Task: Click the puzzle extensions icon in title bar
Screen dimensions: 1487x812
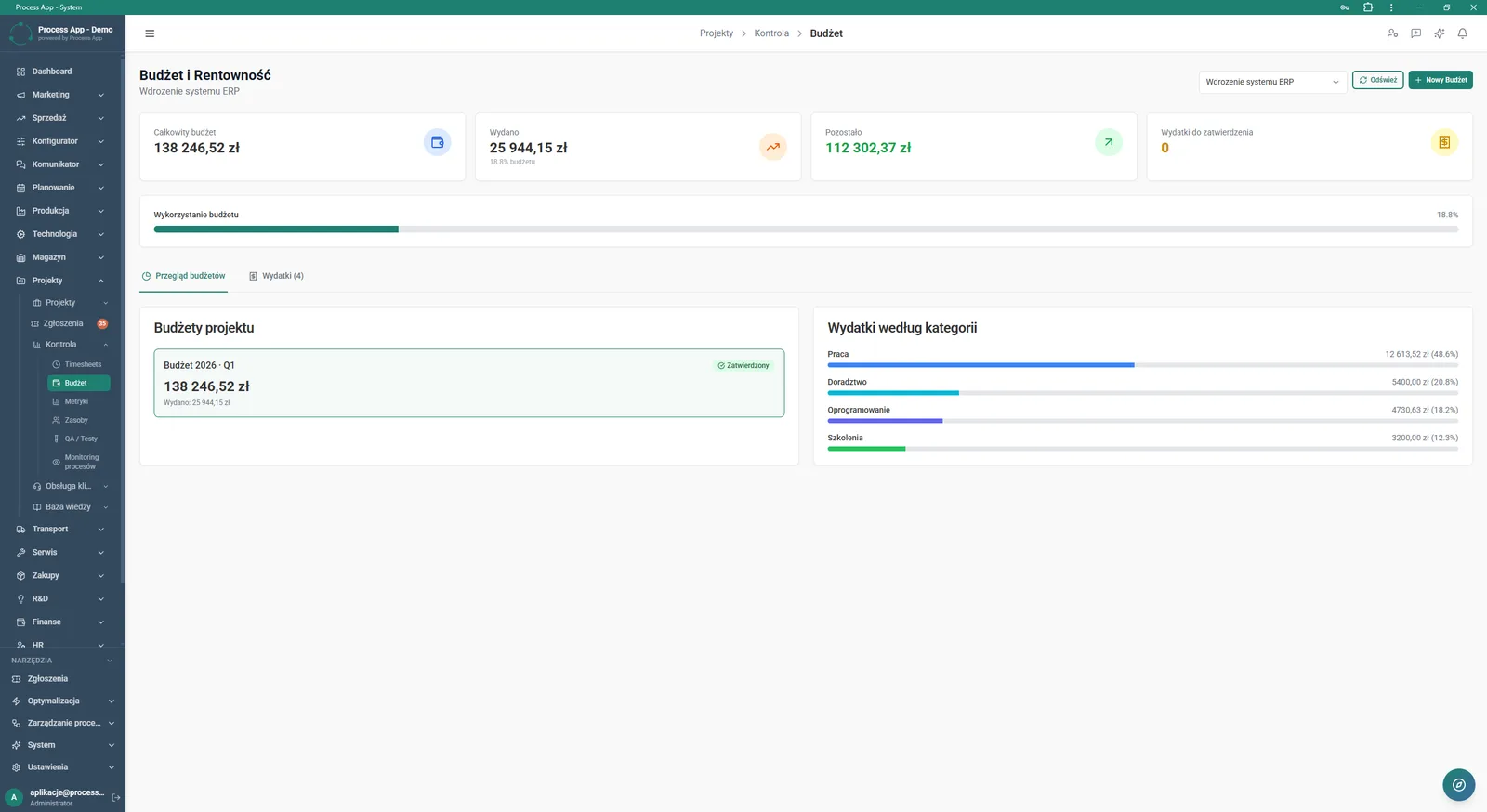Action: 1368,7
